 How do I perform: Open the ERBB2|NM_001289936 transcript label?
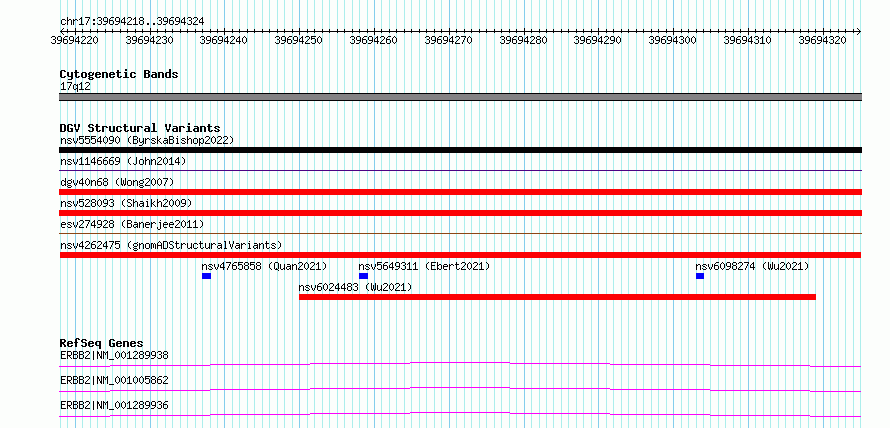(x=114, y=405)
